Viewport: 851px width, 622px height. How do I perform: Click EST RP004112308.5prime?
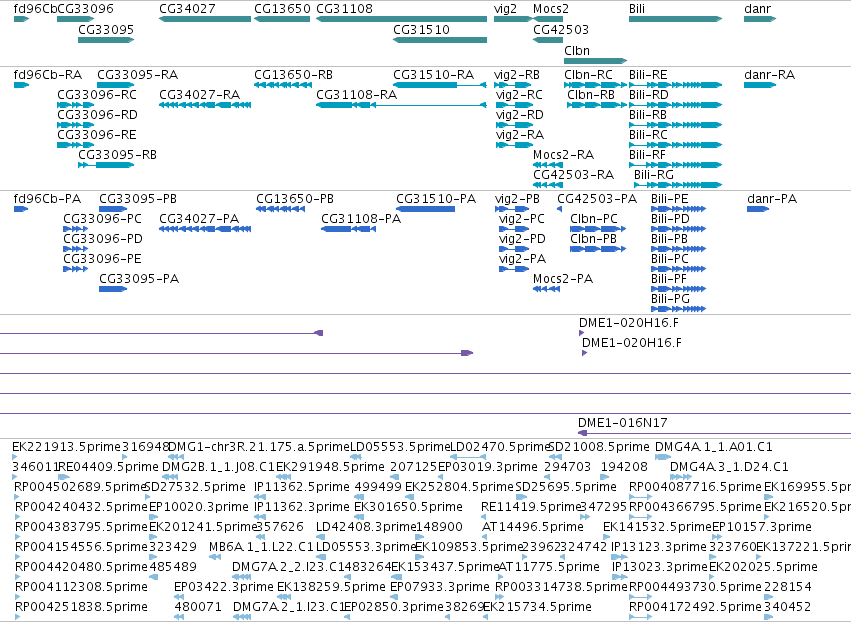17,597
